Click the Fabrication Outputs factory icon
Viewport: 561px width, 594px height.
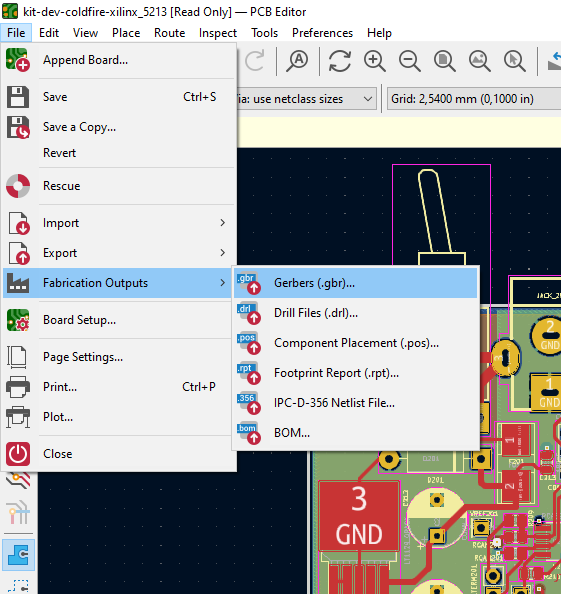pyautogui.click(x=18, y=283)
